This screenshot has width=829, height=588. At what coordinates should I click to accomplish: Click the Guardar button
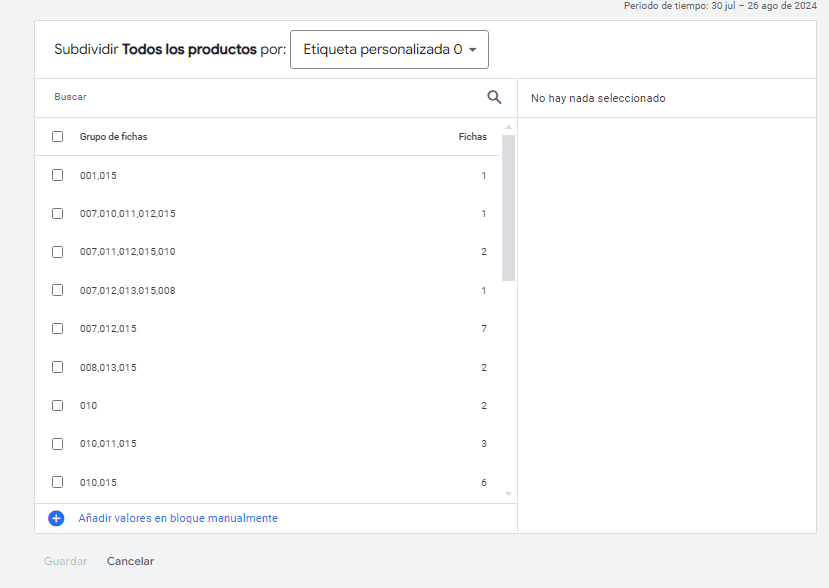click(x=66, y=561)
